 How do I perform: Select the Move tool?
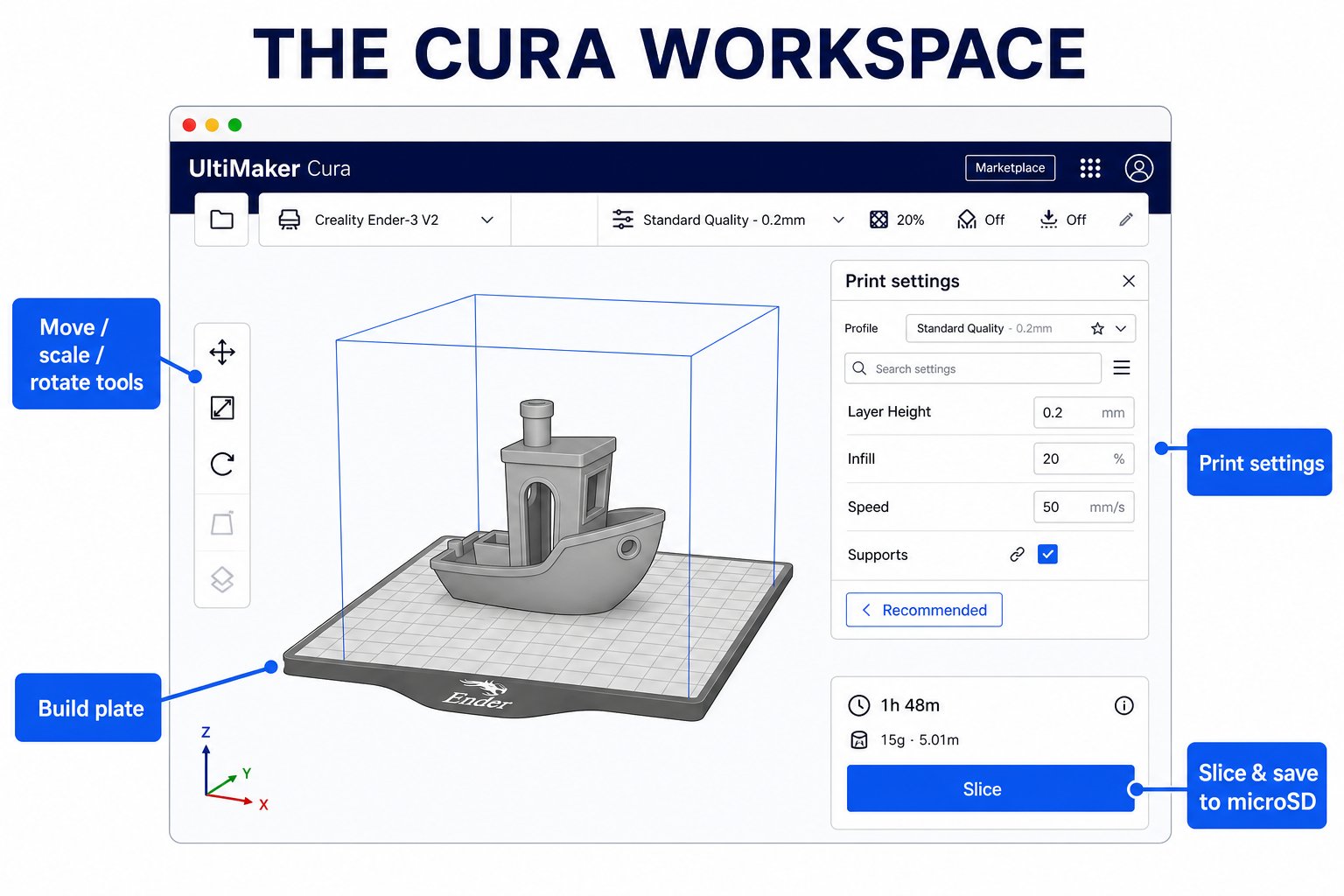(x=222, y=353)
